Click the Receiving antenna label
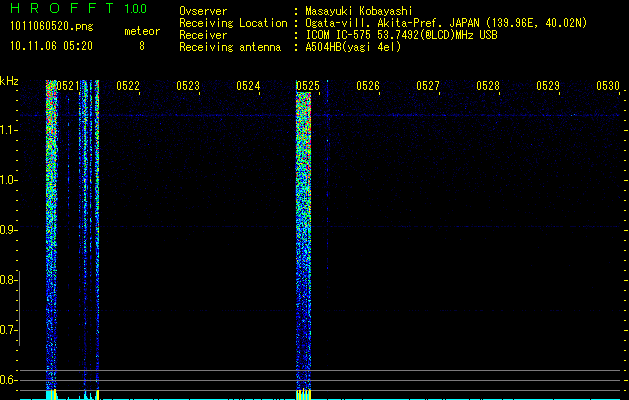The width and height of the screenshot is (629, 400). (230, 47)
